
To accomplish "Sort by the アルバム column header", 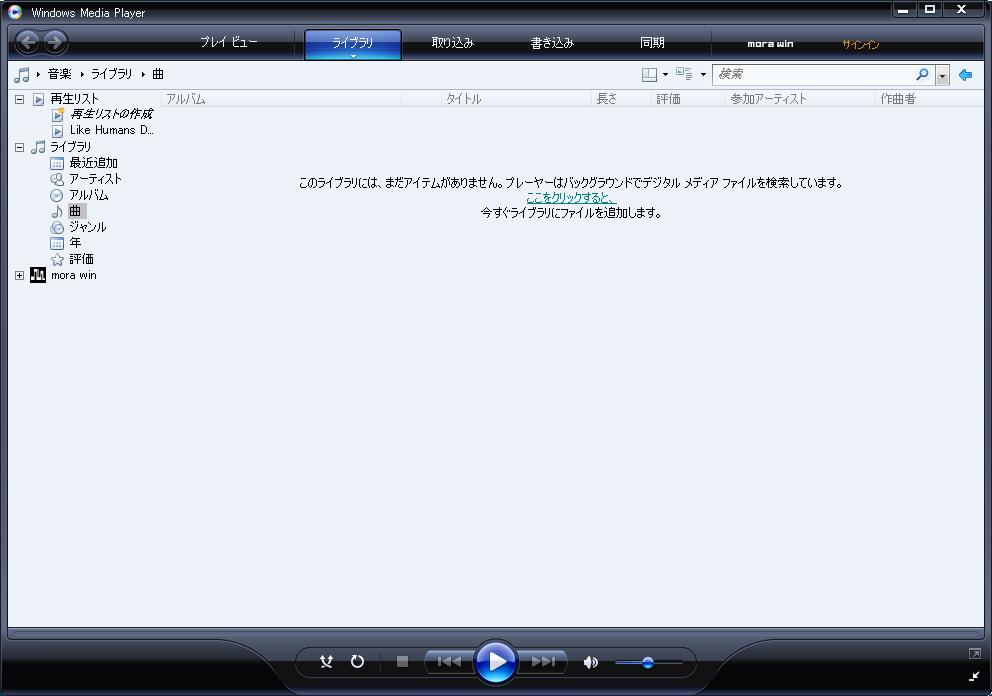I will [x=282, y=99].
